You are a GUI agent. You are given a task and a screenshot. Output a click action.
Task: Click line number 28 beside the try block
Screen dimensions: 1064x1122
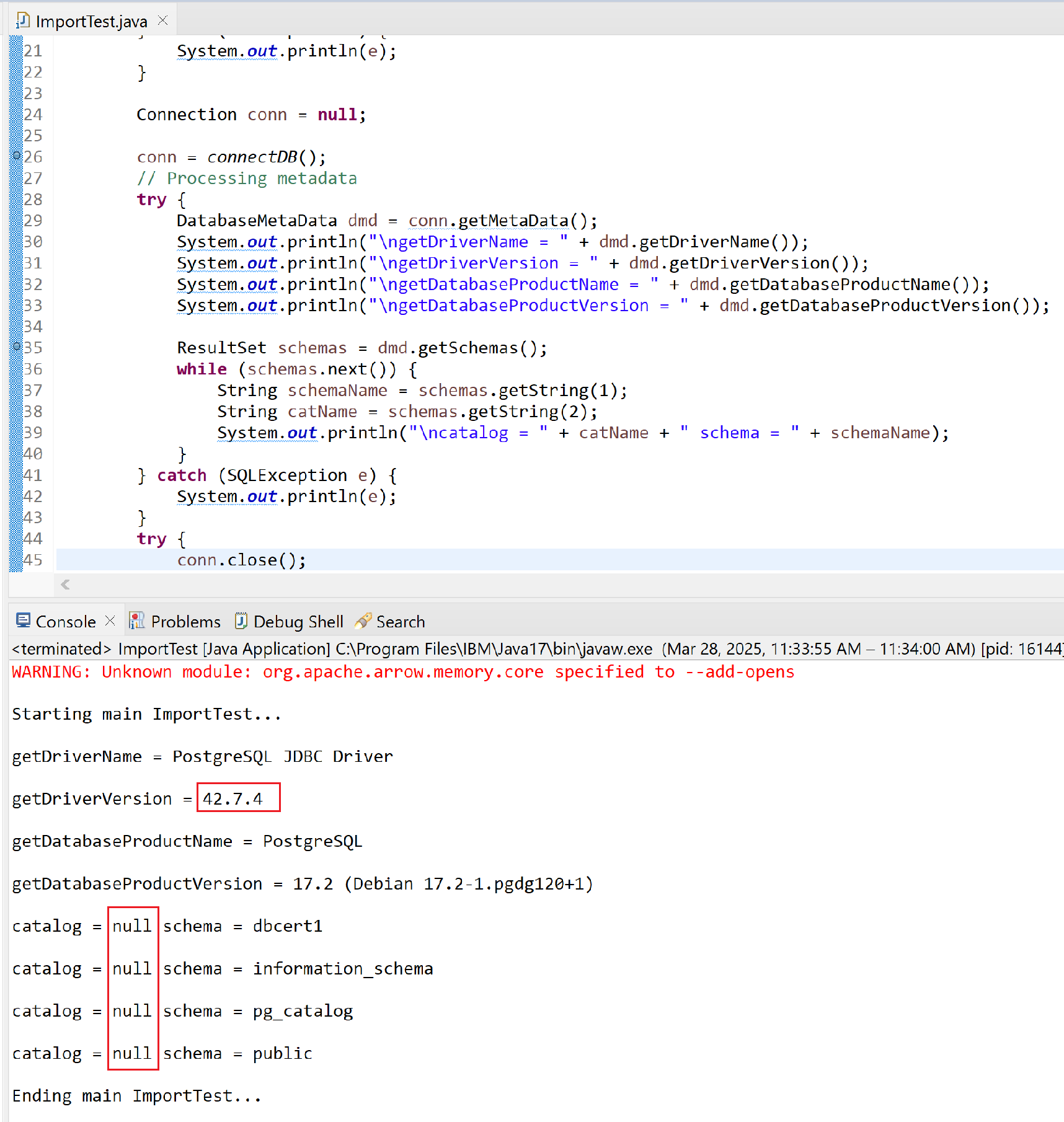tap(33, 200)
